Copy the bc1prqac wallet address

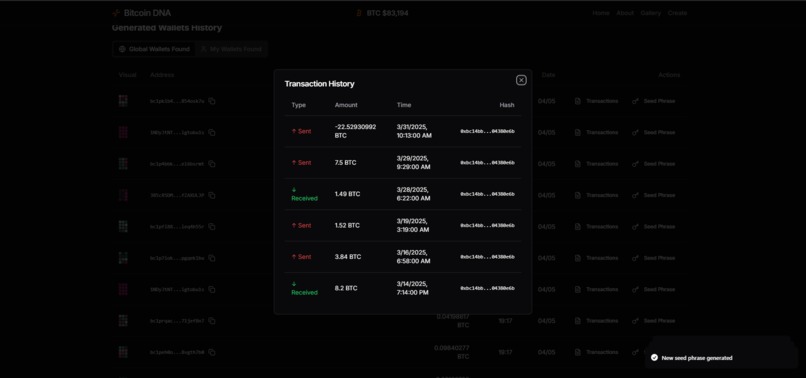pyautogui.click(x=212, y=321)
